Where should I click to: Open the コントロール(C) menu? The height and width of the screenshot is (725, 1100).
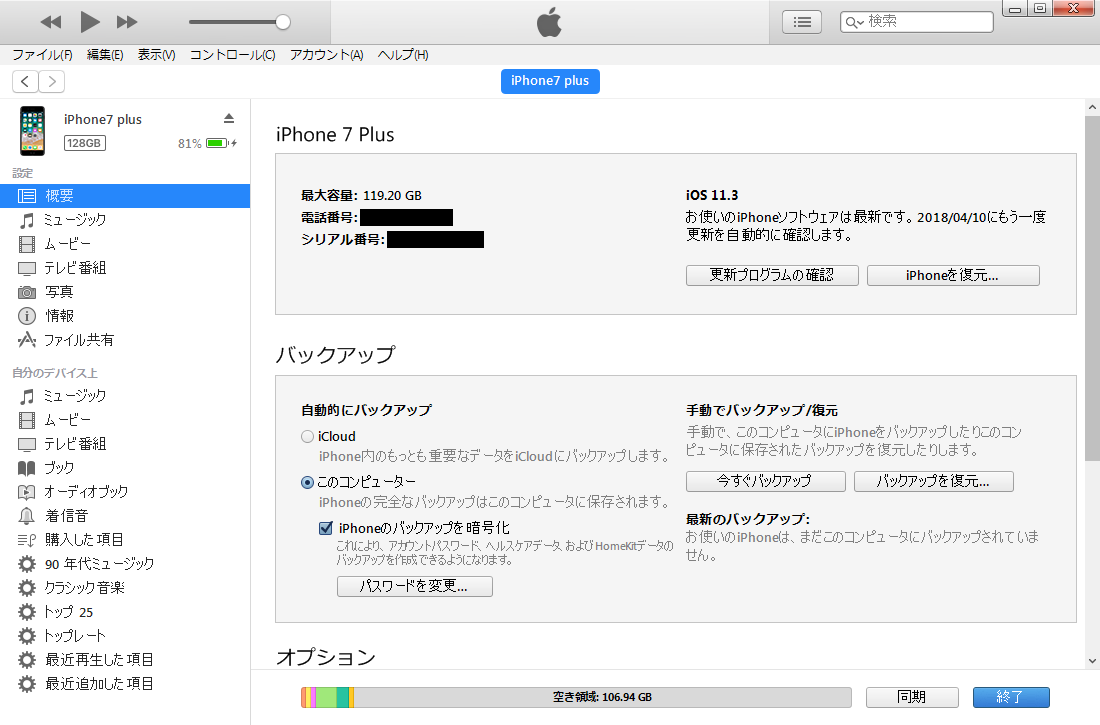232,55
